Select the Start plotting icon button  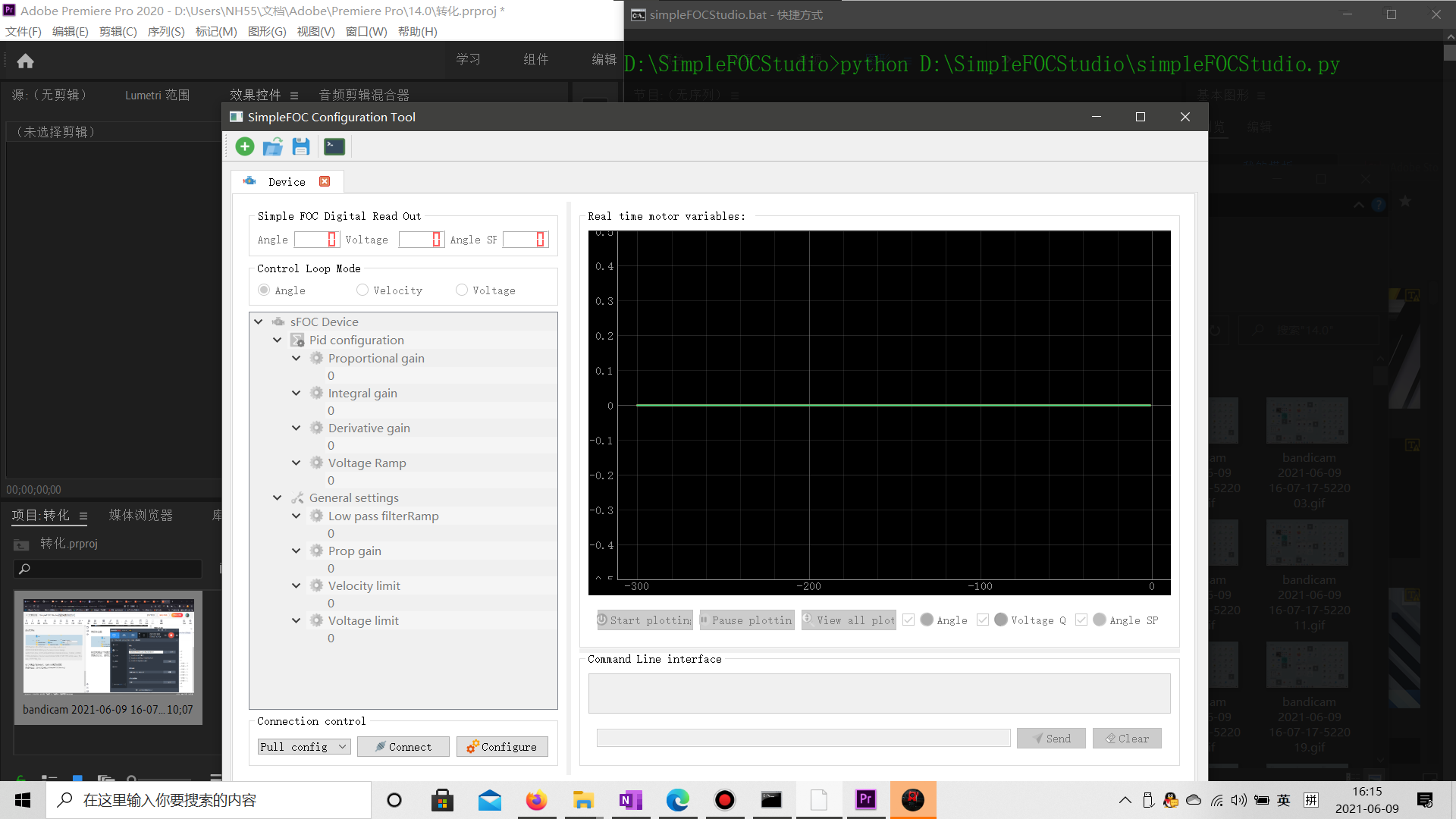(x=645, y=620)
